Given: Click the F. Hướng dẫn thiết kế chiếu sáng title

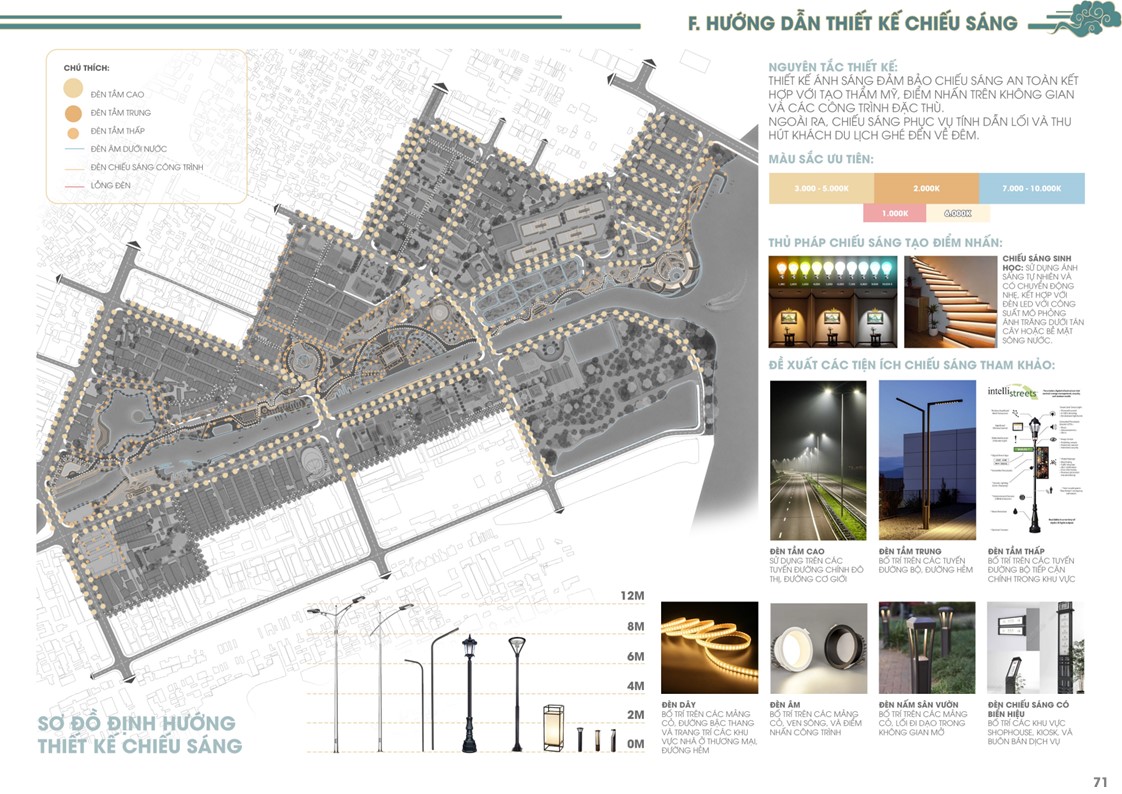Looking at the screenshot, I should [x=852, y=23].
